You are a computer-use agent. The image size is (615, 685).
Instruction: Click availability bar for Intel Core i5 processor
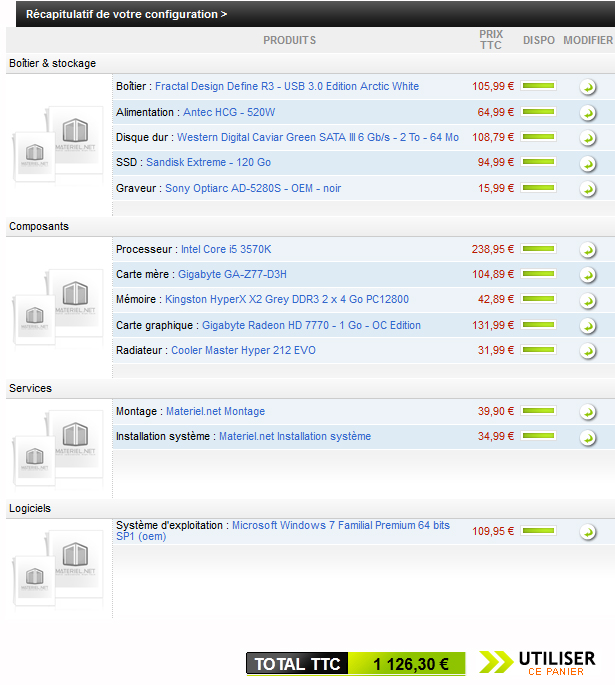(539, 249)
